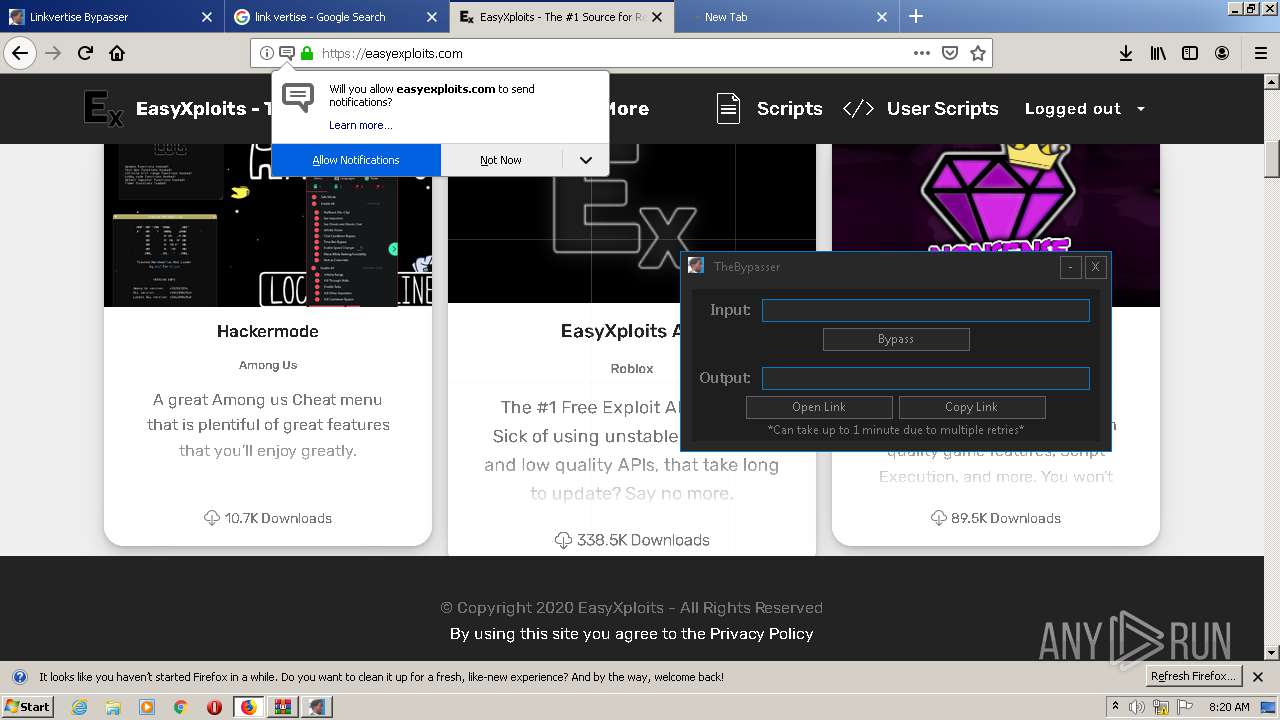
Task: Switch to link vertise Google Search tab
Action: pos(336,17)
